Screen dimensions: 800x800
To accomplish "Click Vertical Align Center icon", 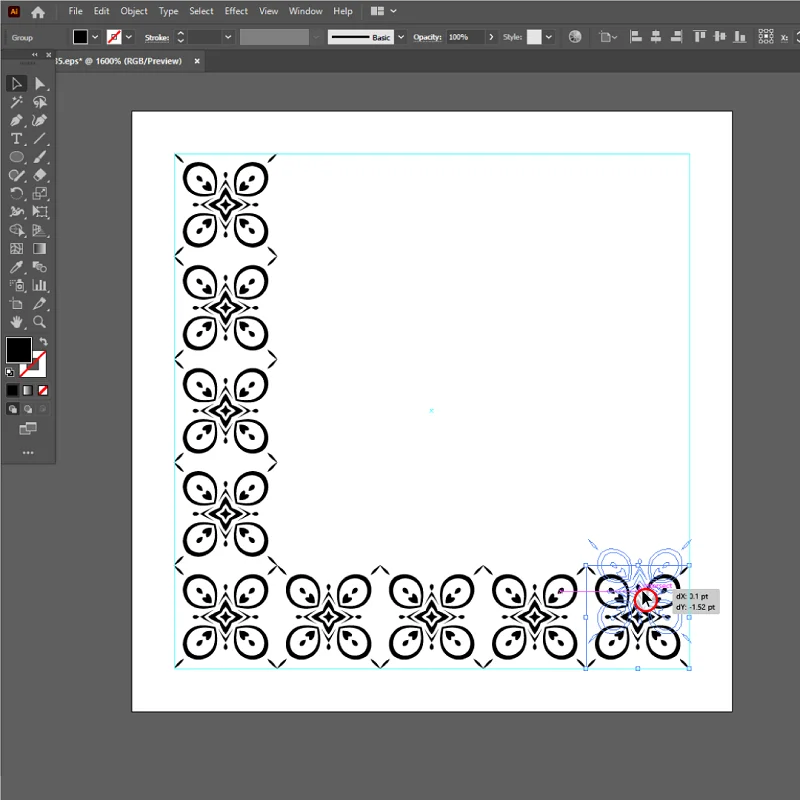I will pyautogui.click(x=720, y=37).
